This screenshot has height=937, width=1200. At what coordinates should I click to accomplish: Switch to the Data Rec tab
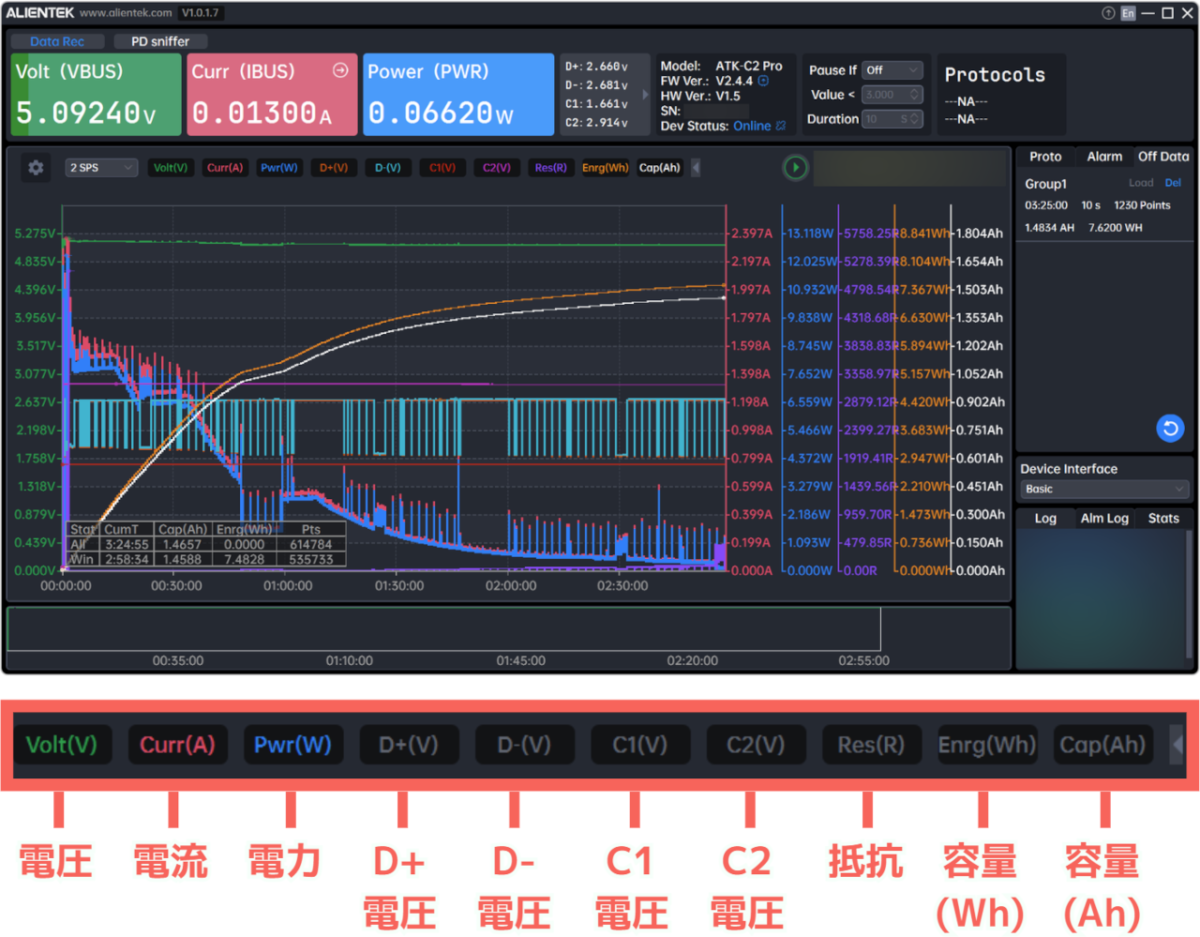(57, 41)
